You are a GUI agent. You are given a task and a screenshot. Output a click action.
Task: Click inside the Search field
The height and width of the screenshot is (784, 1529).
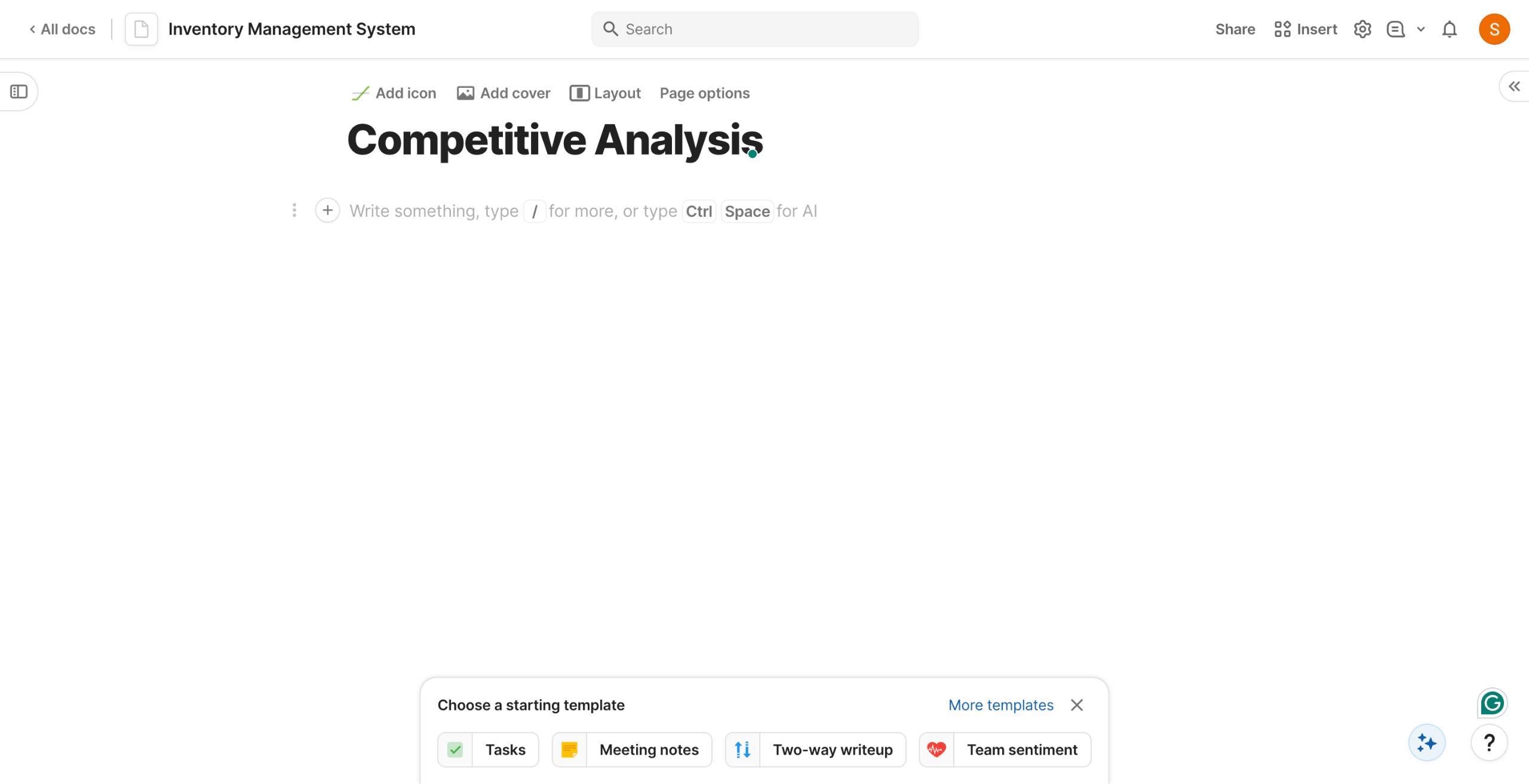(x=755, y=29)
